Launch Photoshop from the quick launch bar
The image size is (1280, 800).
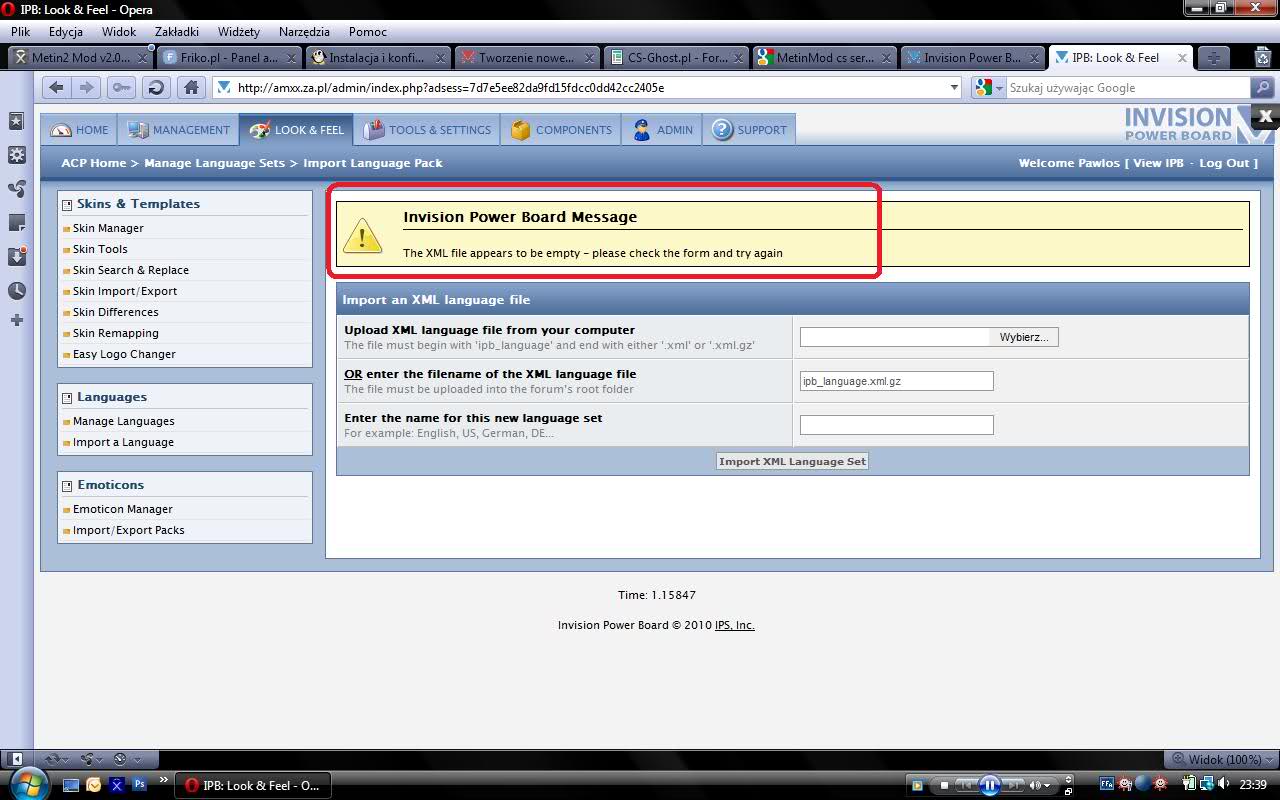[139, 785]
